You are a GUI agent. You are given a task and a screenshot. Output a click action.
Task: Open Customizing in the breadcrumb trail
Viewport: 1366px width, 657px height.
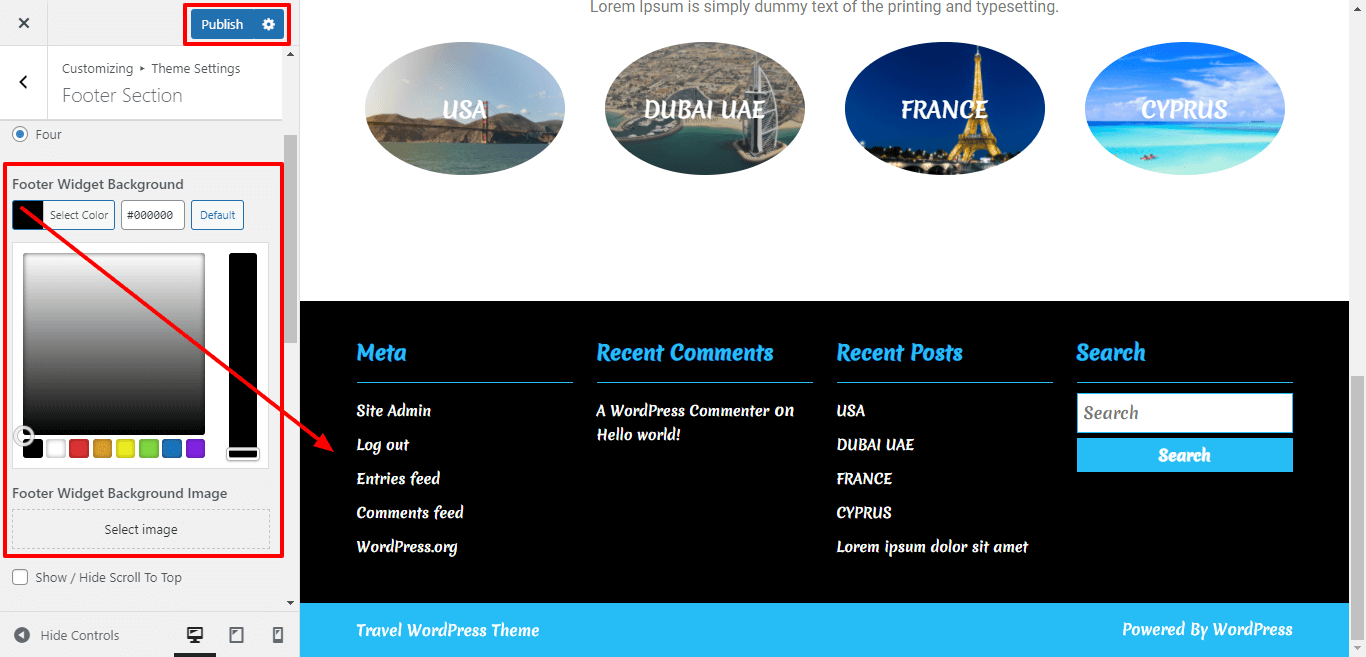point(97,68)
